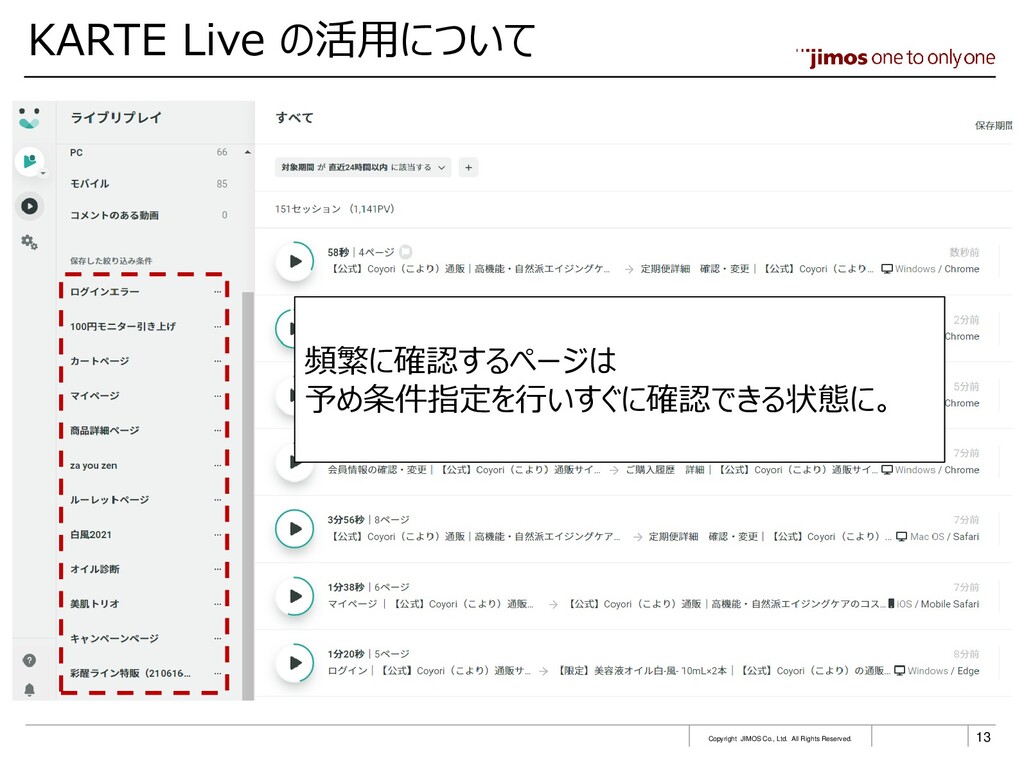Open more options for カートページ
Screen dimensions: 1024x759
(217, 361)
